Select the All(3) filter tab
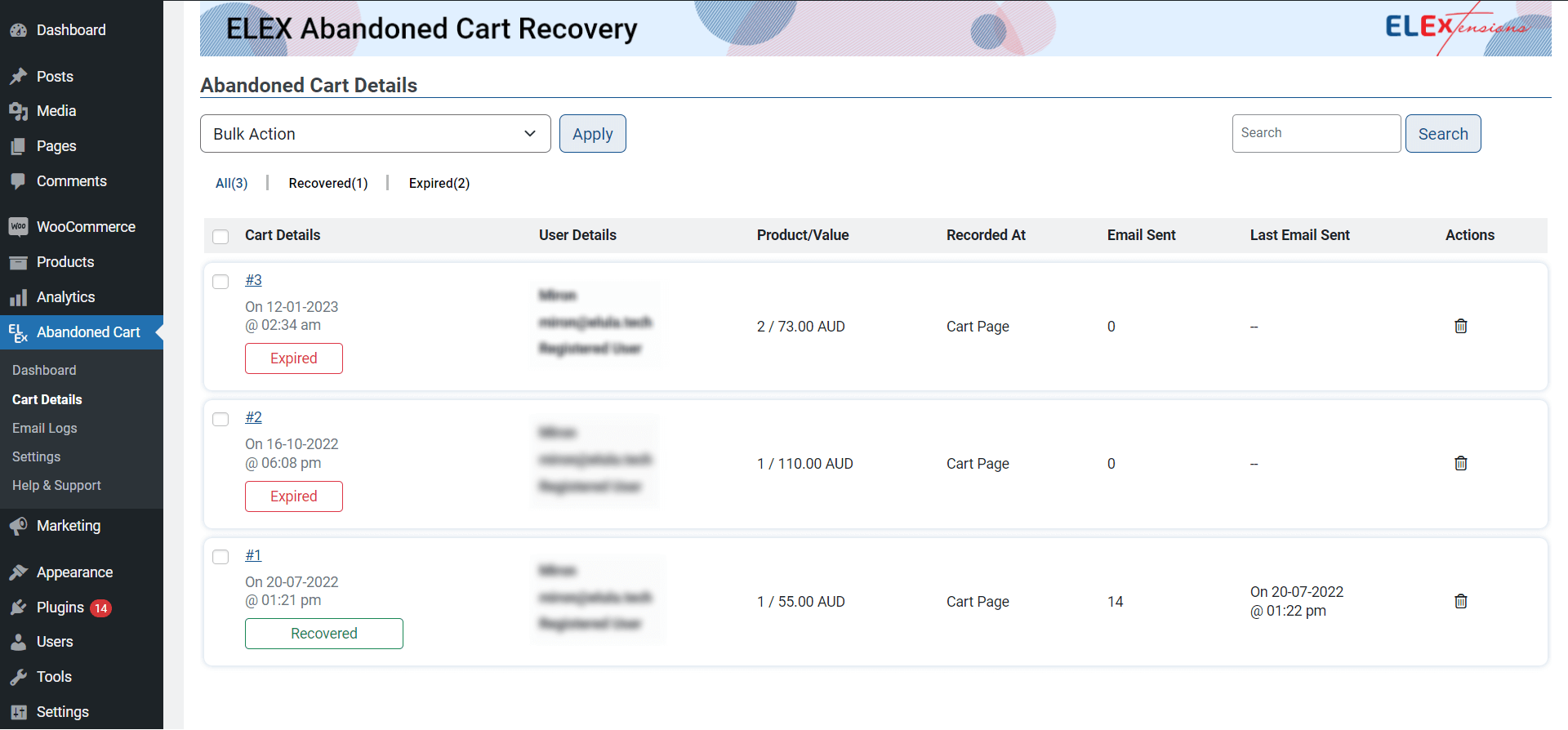The height and width of the screenshot is (730, 1568). (231, 183)
